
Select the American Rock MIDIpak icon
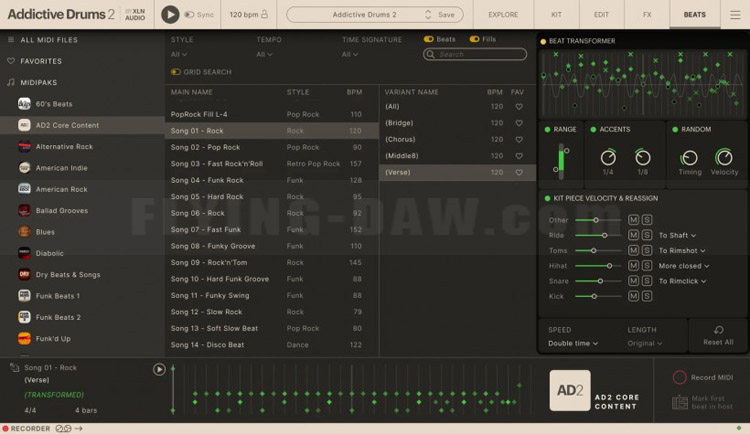point(24,189)
